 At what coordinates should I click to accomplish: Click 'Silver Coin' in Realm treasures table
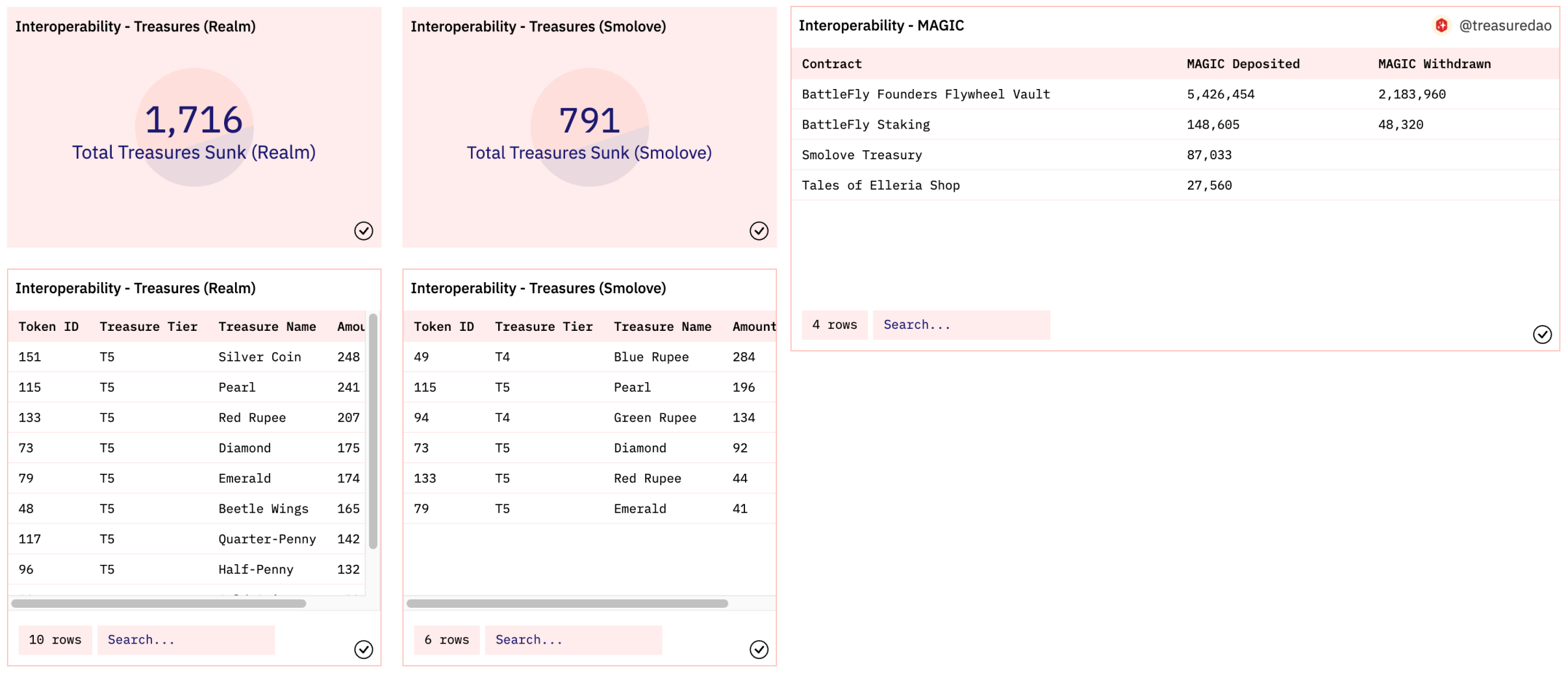[259, 357]
